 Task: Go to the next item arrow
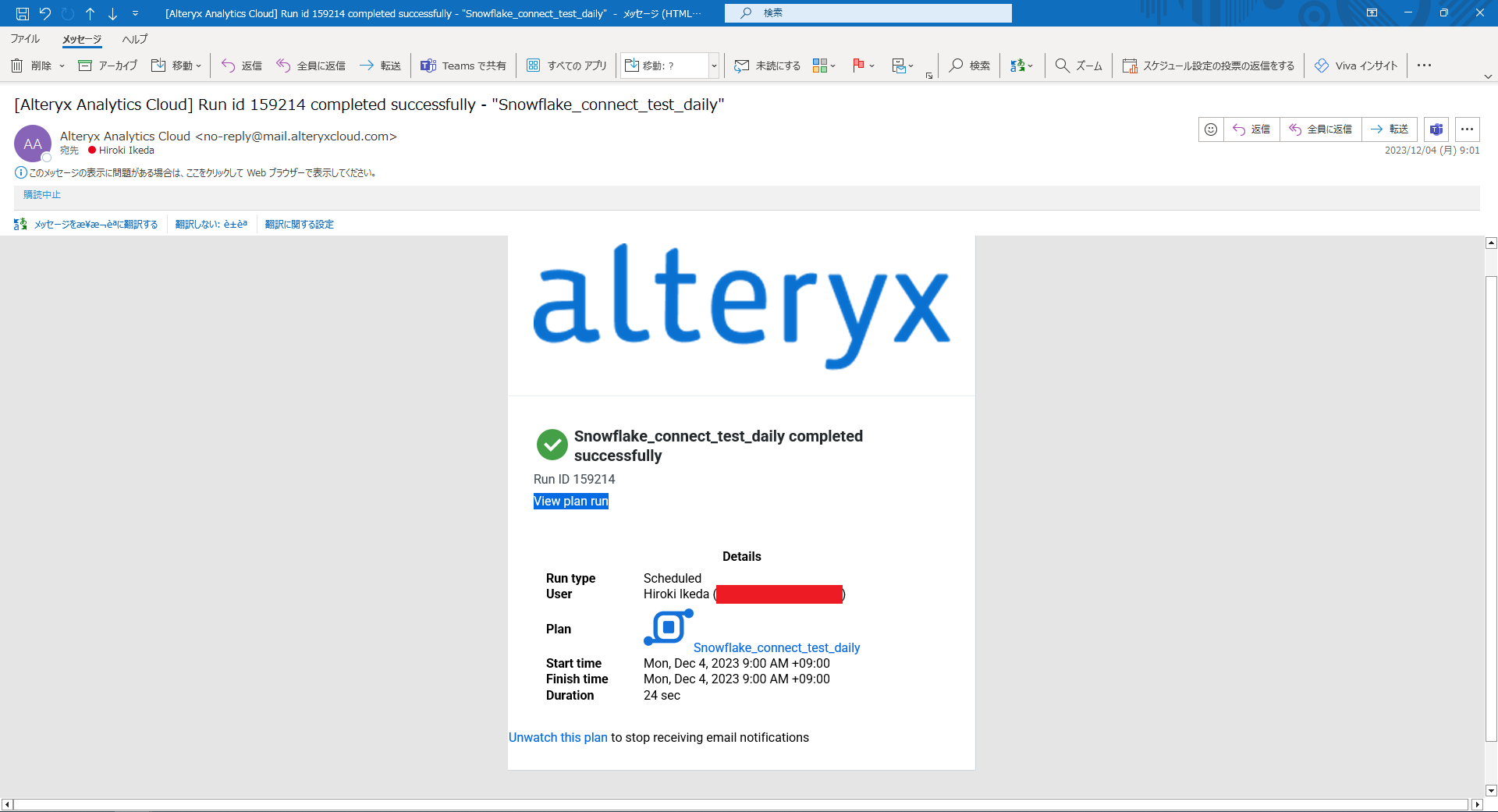click(x=112, y=13)
